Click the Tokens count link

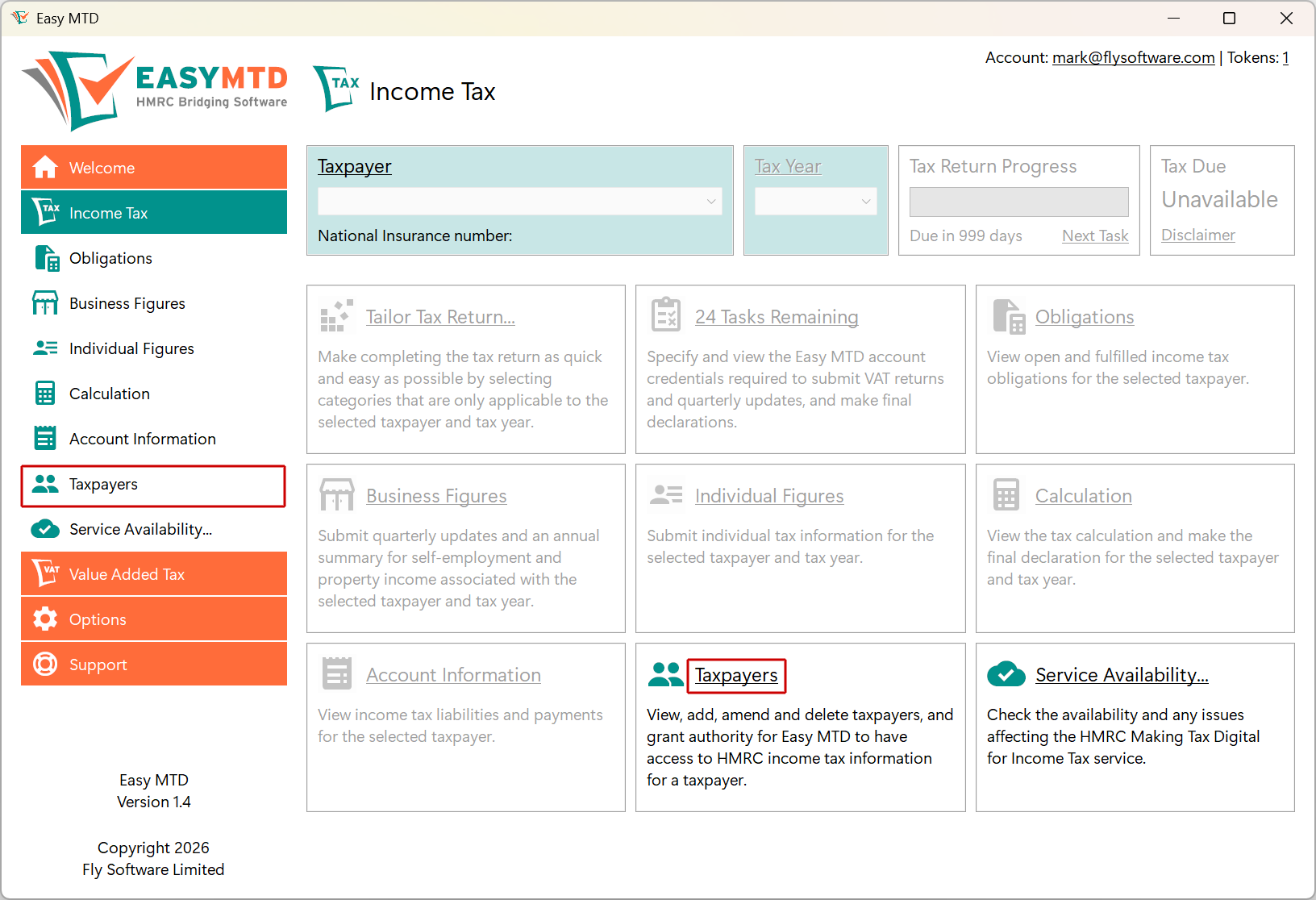click(1285, 57)
